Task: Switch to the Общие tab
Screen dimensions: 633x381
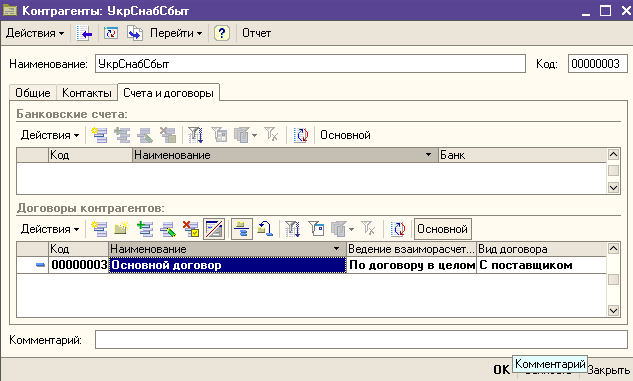Action: 33,93
